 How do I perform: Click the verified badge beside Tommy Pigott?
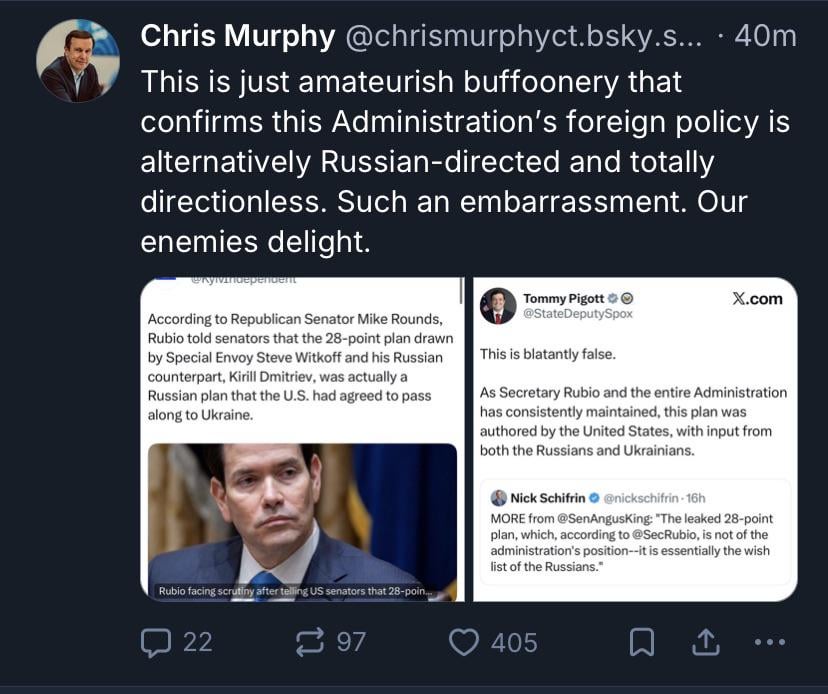612,298
